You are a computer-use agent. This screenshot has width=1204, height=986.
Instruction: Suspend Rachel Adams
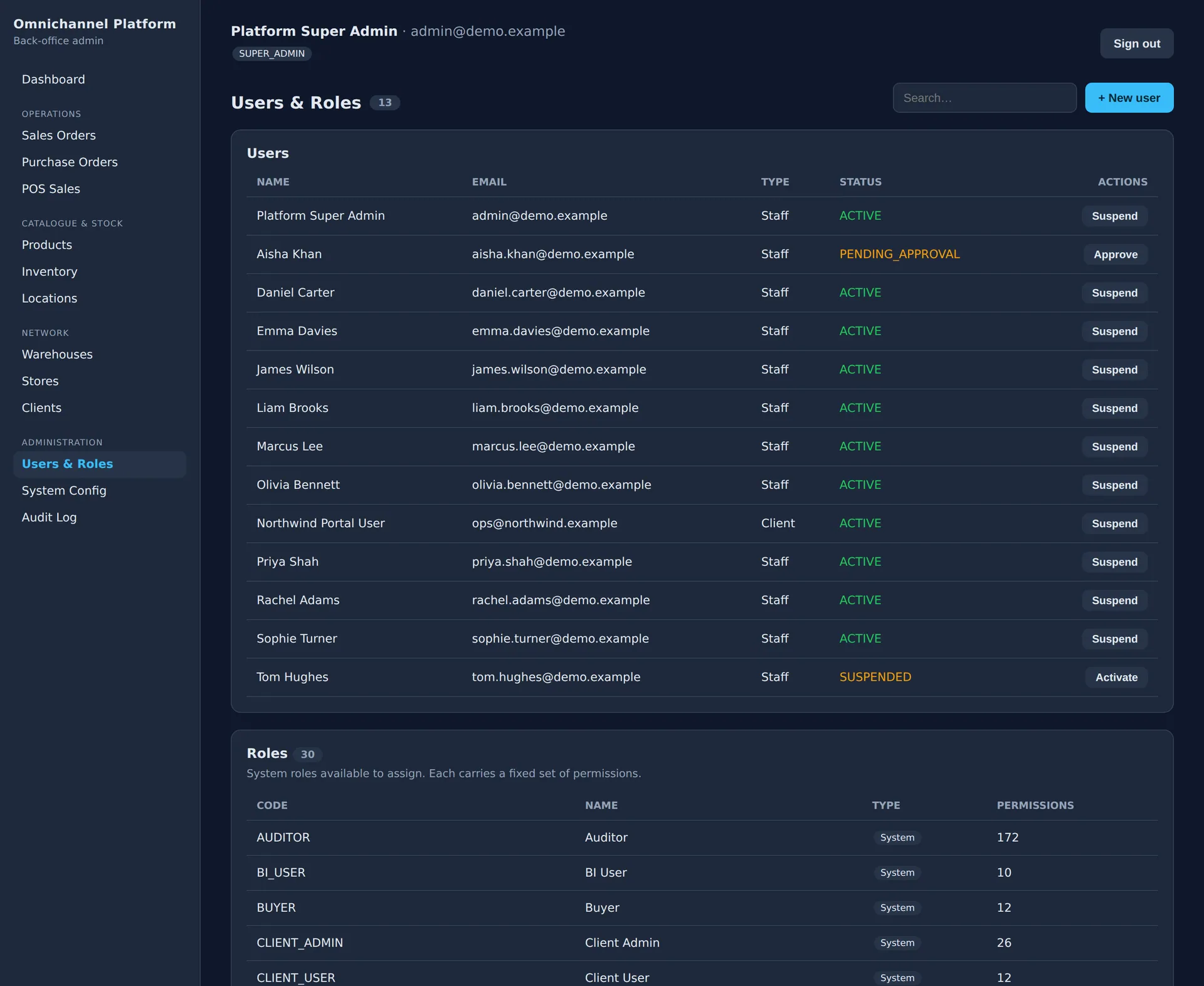[1114, 601]
